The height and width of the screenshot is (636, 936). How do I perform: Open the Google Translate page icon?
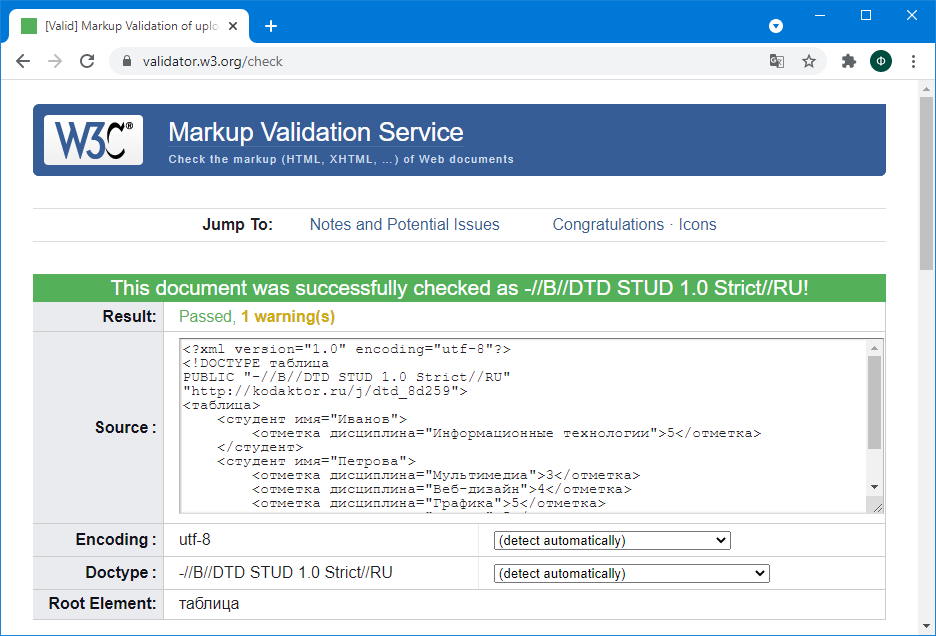[777, 61]
